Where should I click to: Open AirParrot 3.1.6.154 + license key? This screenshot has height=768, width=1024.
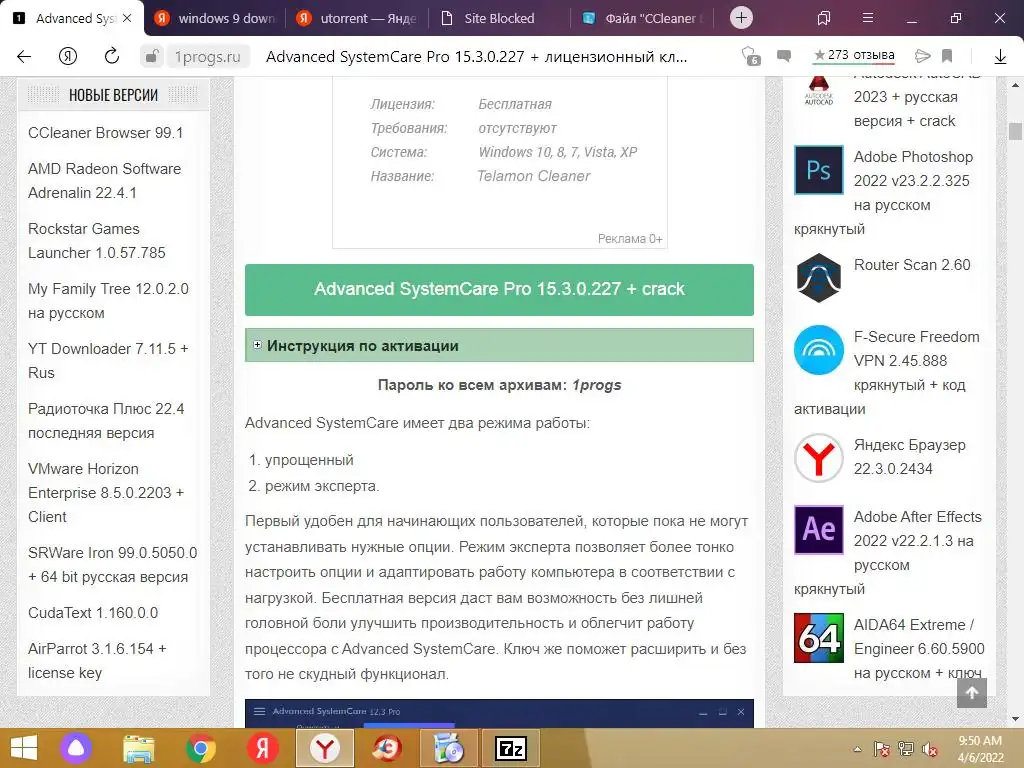[x=97, y=661]
